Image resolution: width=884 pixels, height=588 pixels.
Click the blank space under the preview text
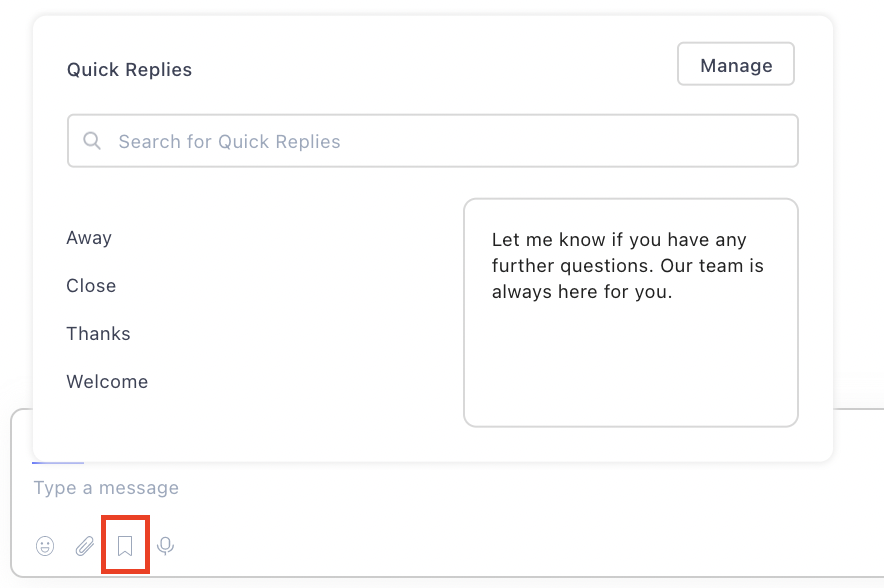click(x=631, y=364)
